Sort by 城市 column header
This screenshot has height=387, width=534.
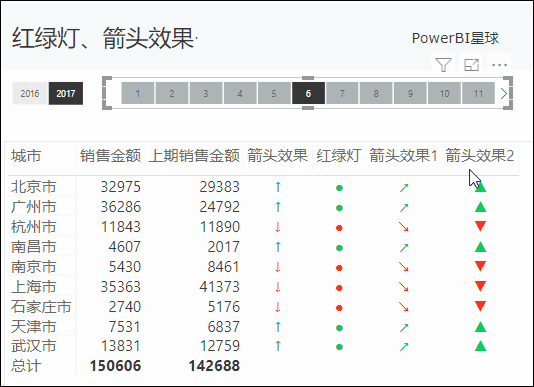pyautogui.click(x=26, y=156)
